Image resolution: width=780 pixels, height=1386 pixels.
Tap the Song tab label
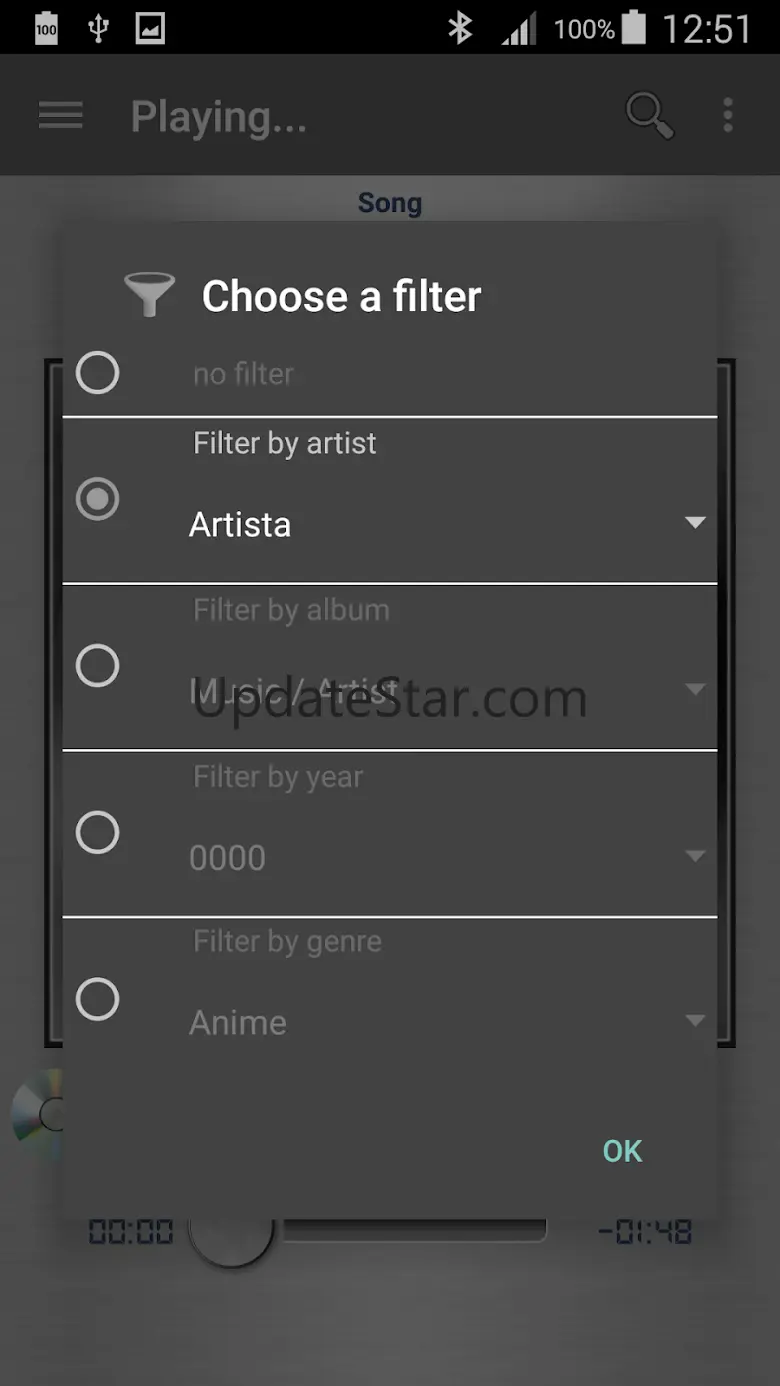tap(389, 203)
